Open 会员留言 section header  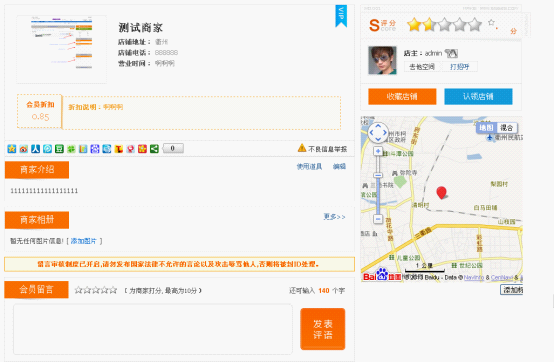coord(36,290)
